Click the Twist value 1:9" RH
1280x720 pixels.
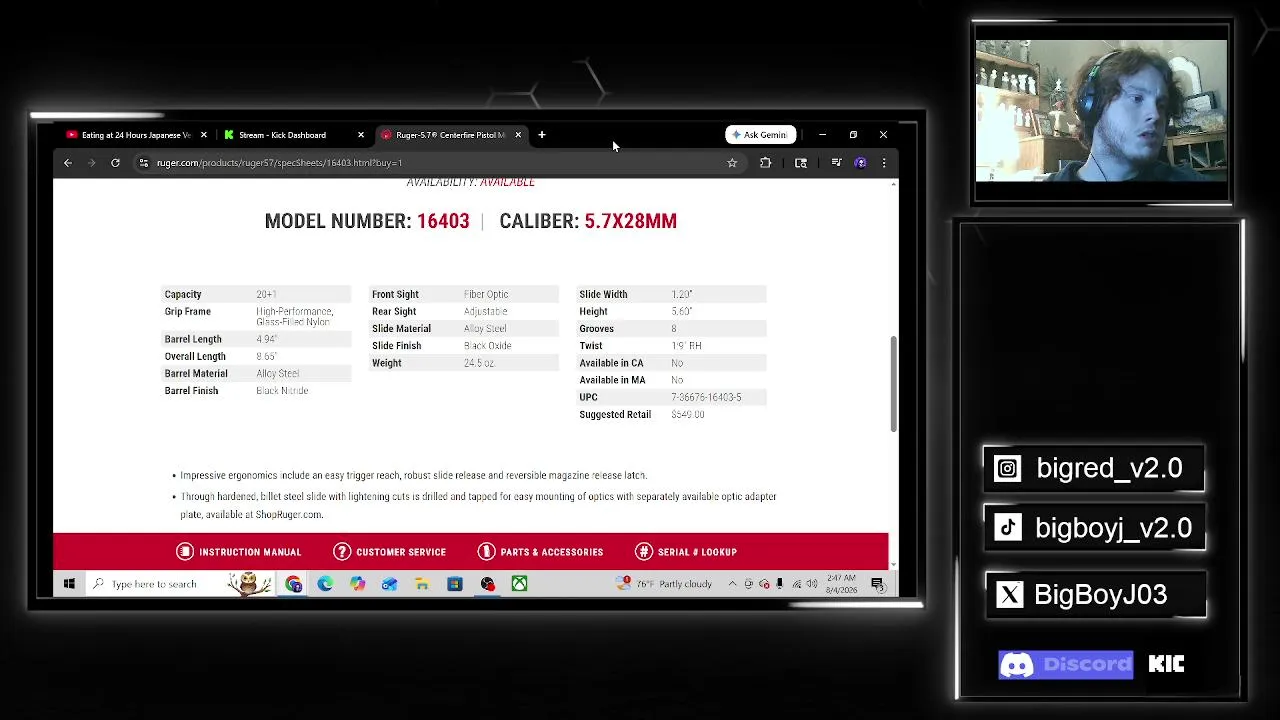(686, 346)
